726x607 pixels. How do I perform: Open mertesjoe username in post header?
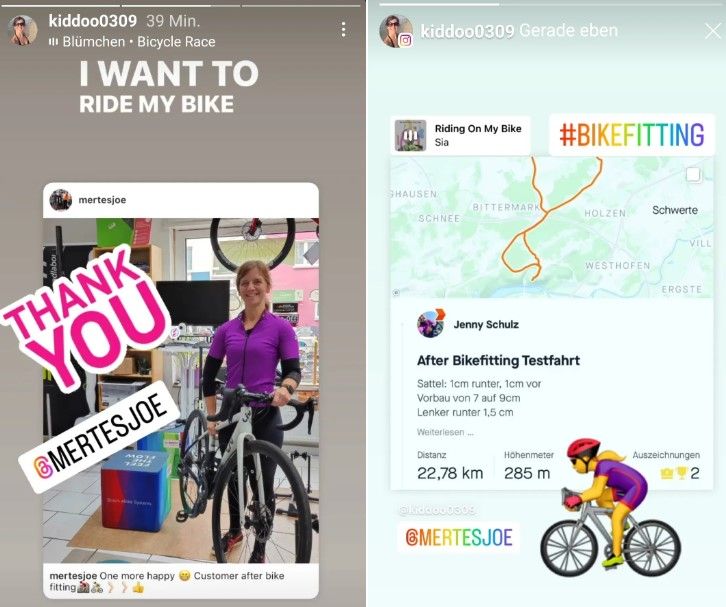click(x=102, y=200)
